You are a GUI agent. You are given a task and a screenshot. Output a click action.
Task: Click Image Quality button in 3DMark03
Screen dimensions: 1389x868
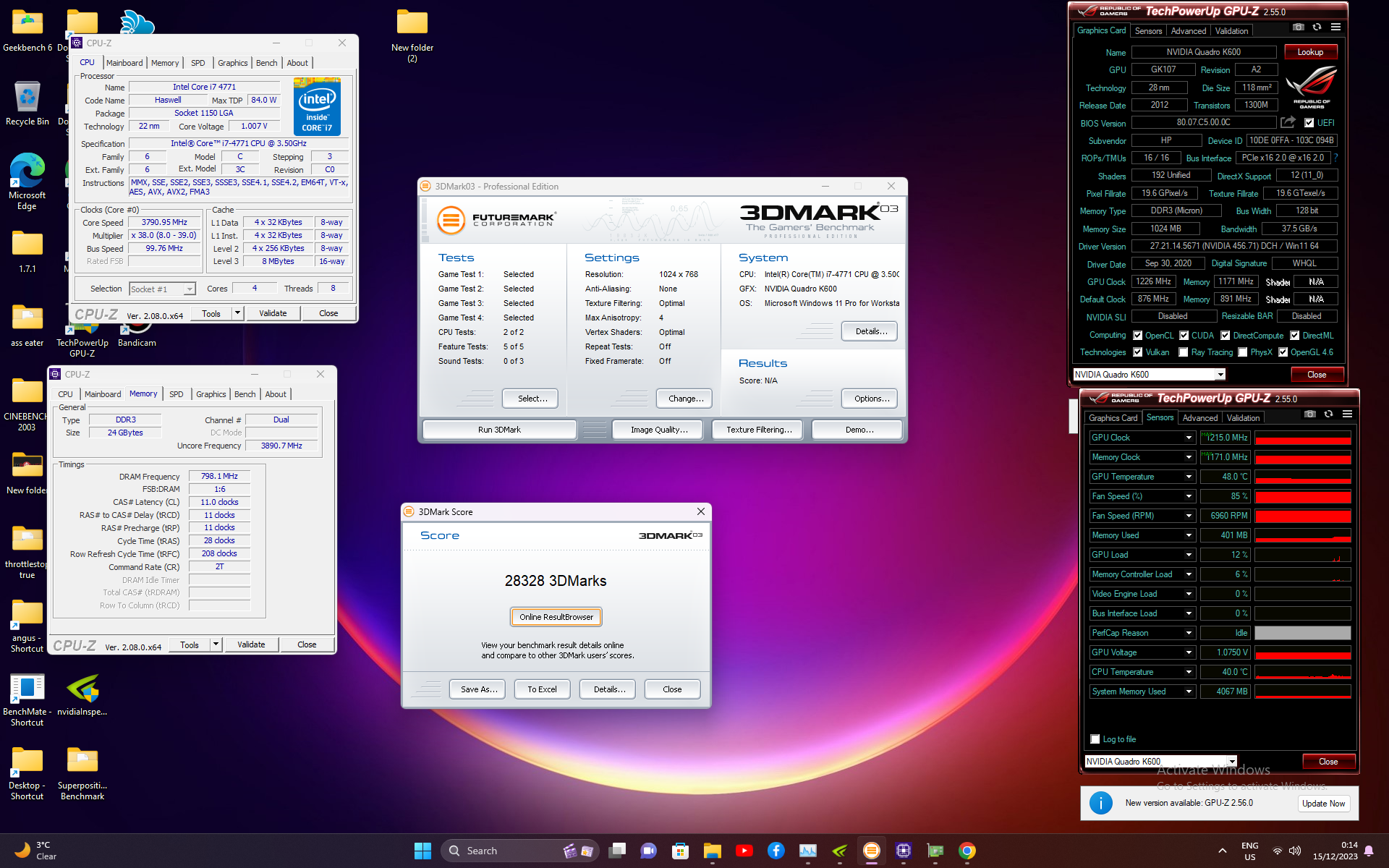click(658, 430)
